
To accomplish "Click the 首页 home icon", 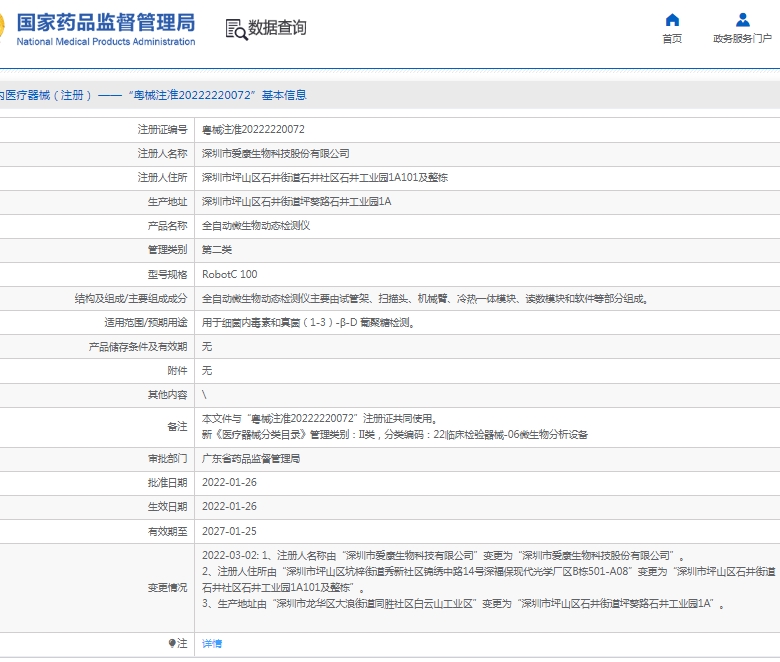I will coord(672,20).
